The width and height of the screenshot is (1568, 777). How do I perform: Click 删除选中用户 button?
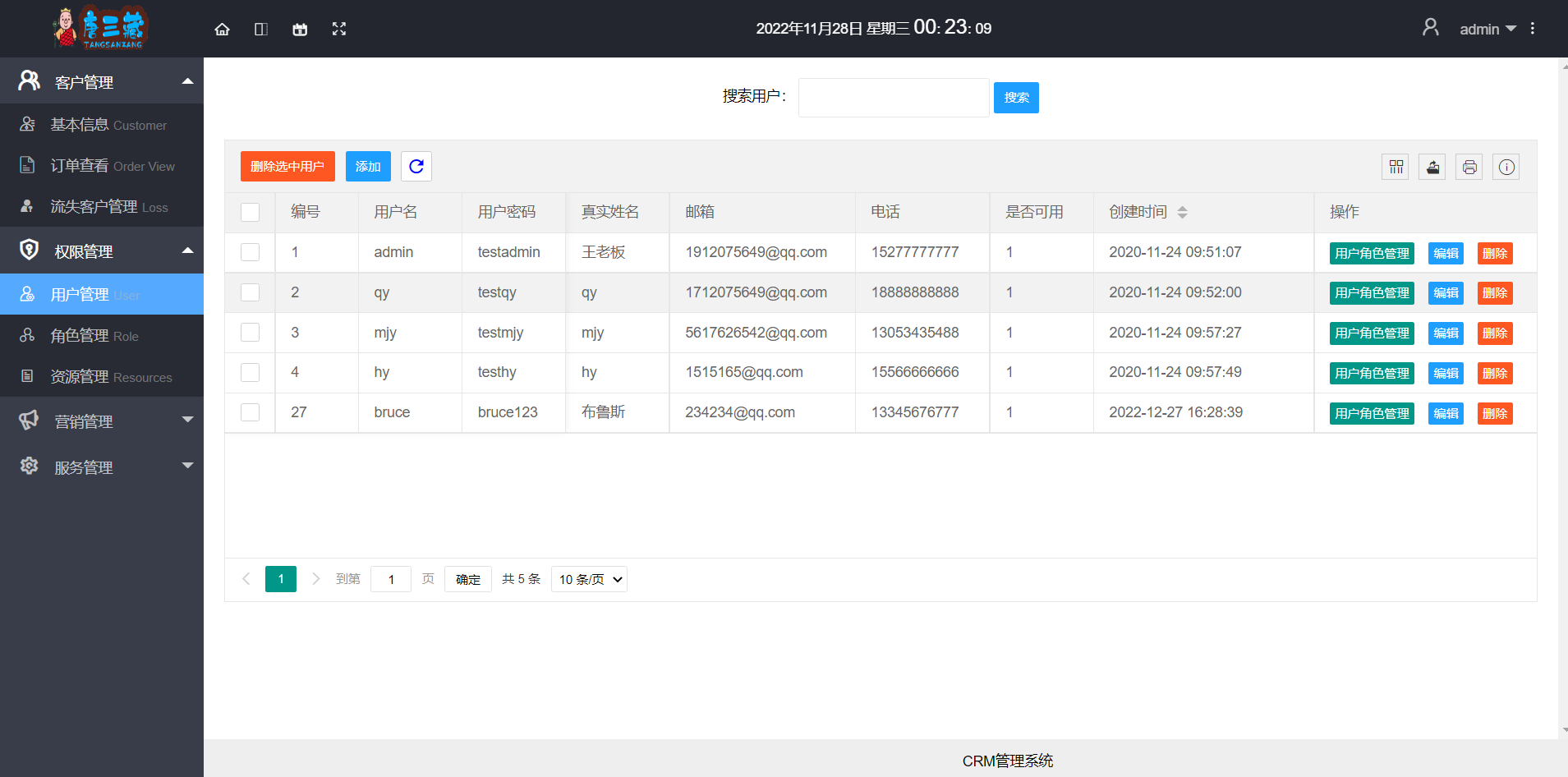click(287, 166)
